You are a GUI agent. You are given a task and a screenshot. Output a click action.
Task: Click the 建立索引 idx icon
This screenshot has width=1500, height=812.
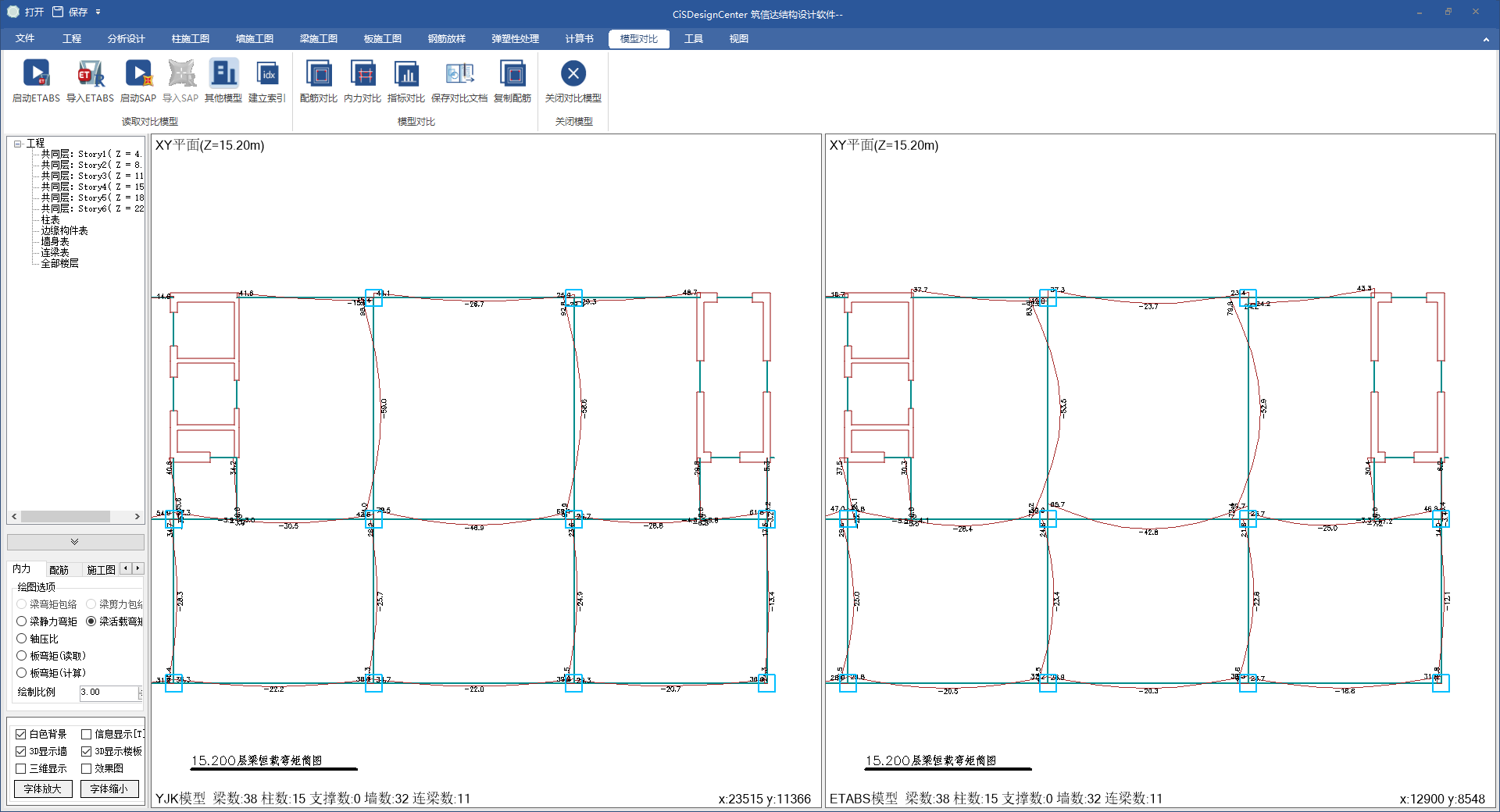pos(267,74)
